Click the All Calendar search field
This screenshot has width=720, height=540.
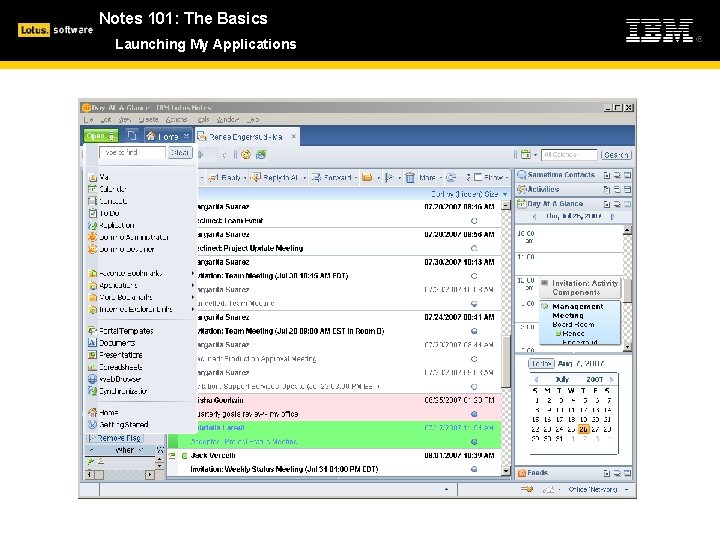pyautogui.click(x=569, y=155)
